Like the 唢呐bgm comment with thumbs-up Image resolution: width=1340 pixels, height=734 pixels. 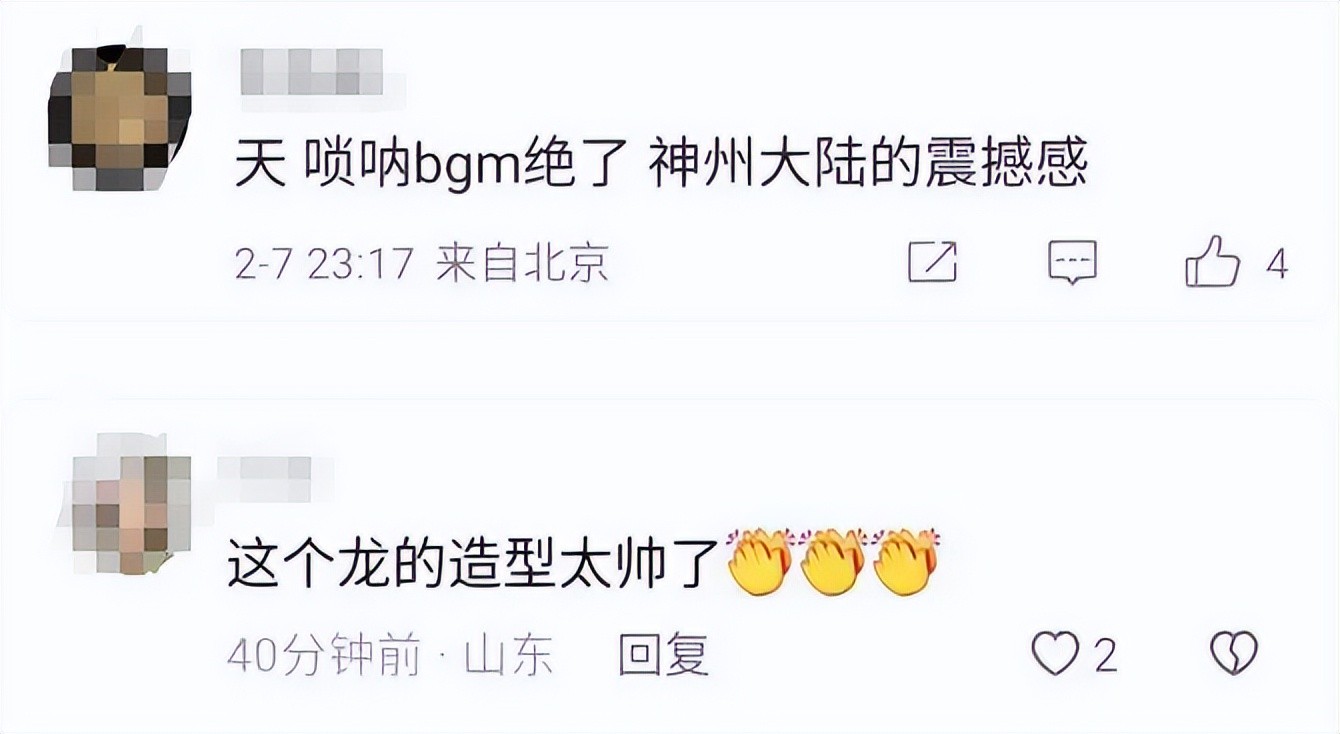point(1212,261)
